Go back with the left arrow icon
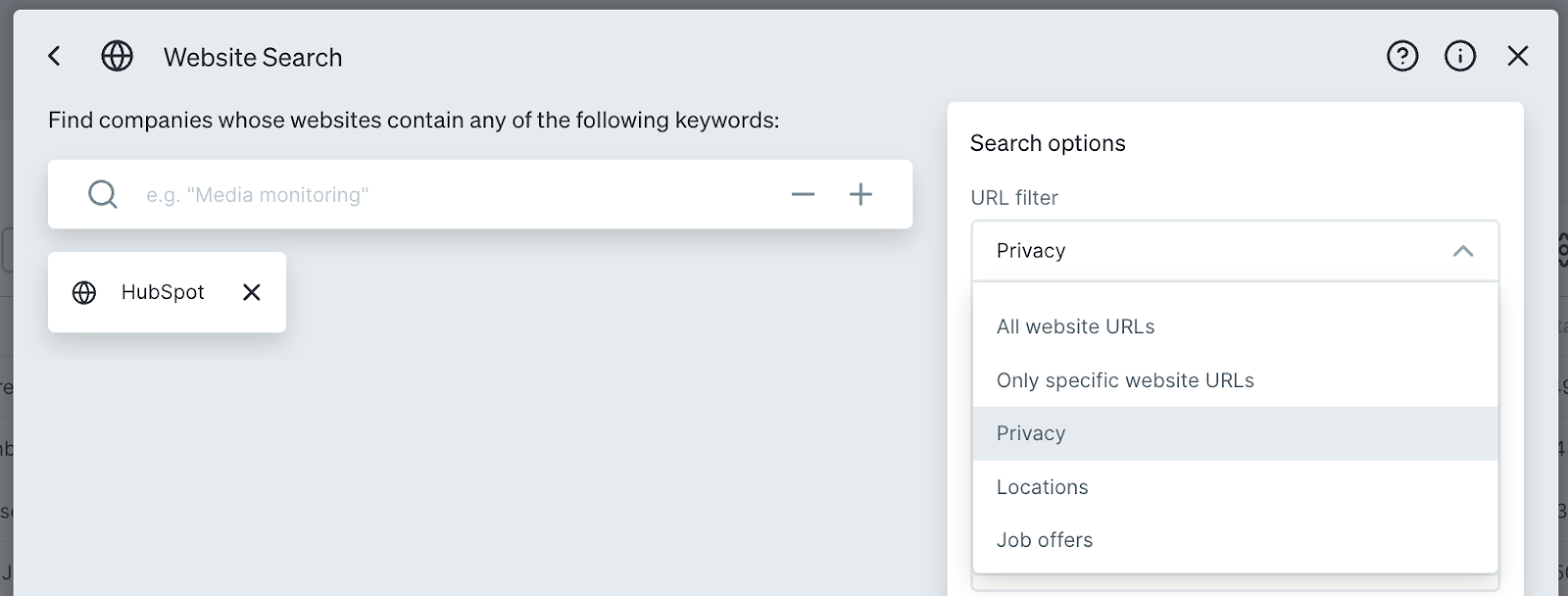Screen dimensions: 1568x596 tap(55, 57)
